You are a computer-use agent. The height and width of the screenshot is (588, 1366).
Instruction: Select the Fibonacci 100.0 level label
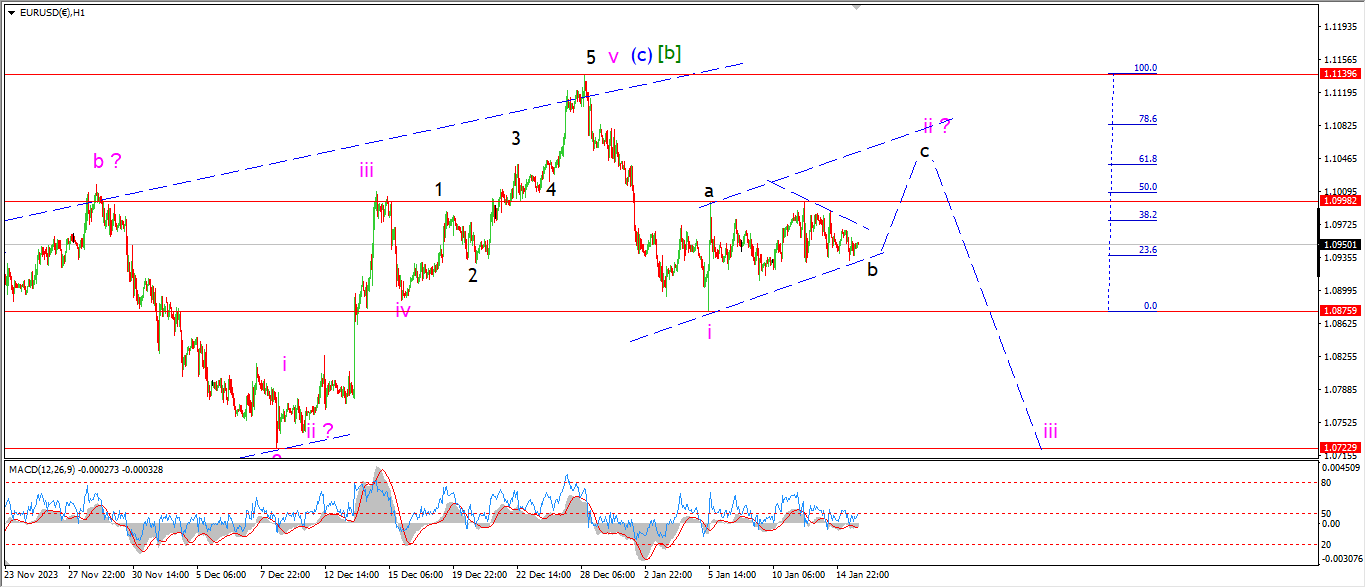click(1145, 68)
